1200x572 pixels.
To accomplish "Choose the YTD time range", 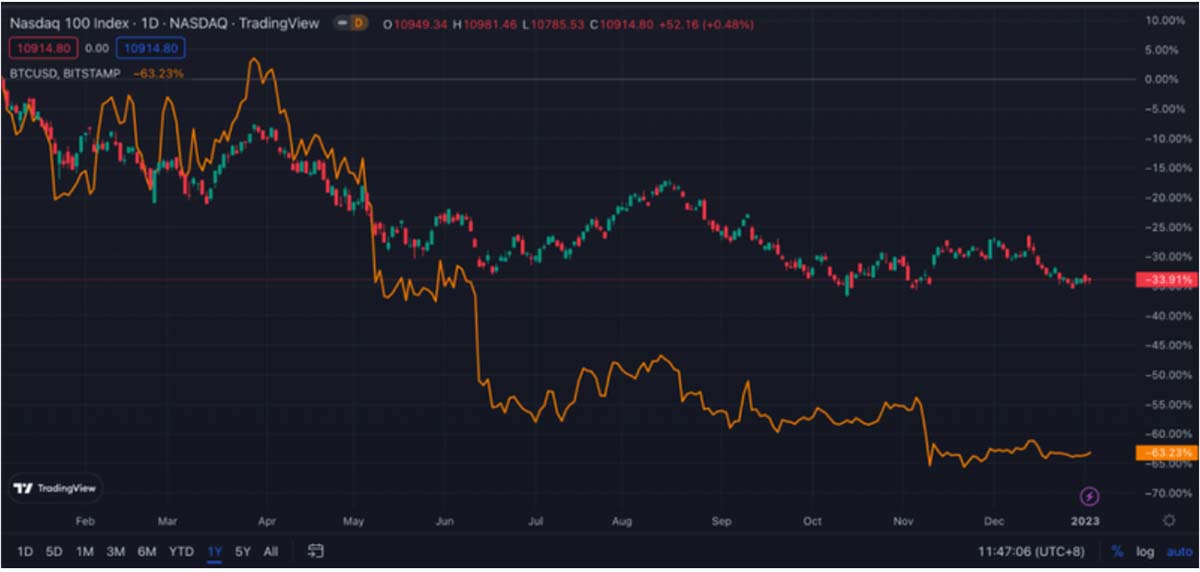I will [x=181, y=551].
